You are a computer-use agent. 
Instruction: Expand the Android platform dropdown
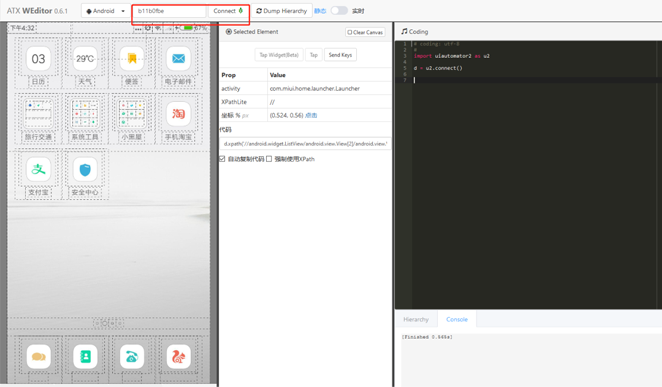(x=106, y=11)
